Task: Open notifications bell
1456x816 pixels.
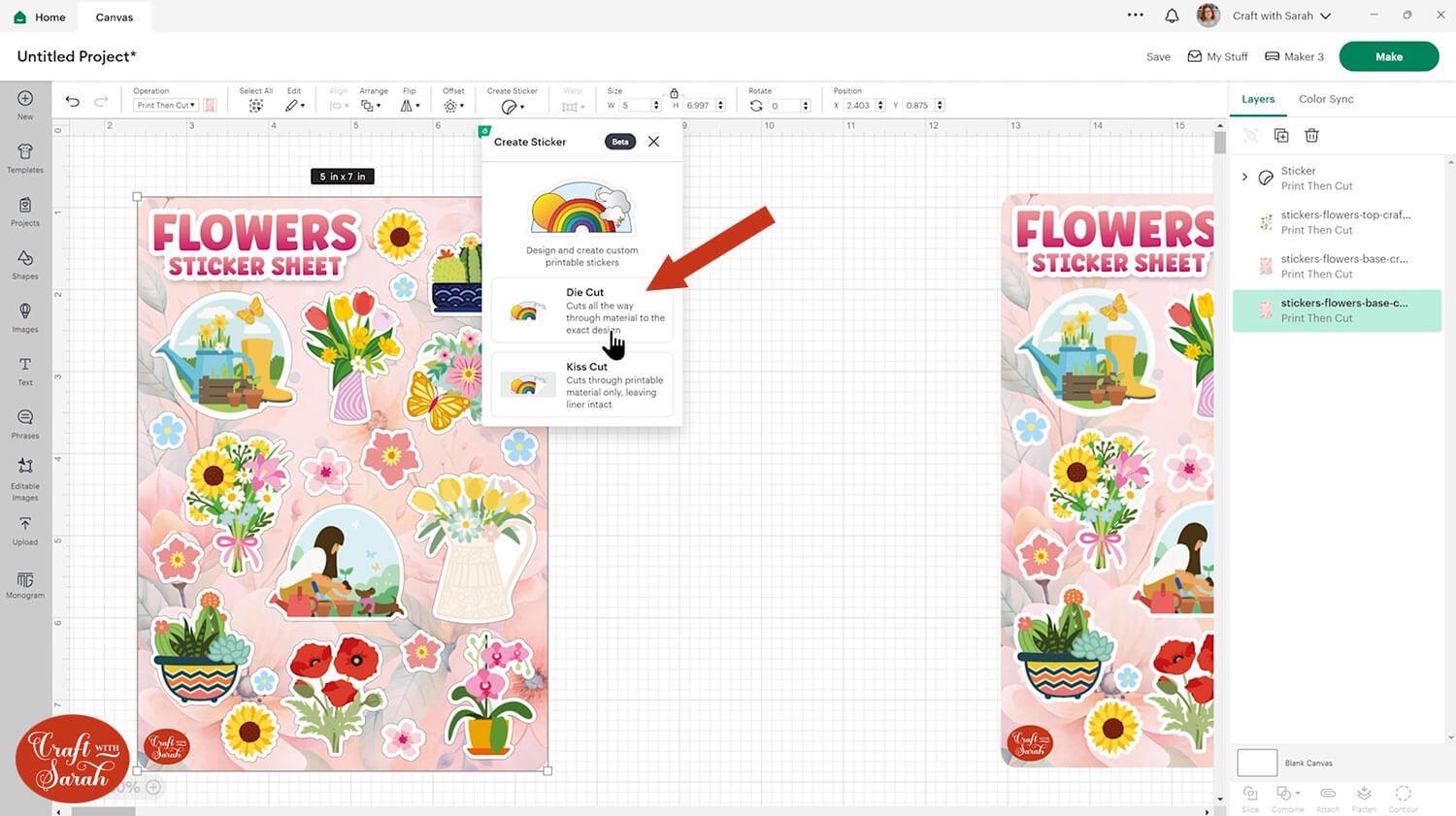Action: point(1172,16)
